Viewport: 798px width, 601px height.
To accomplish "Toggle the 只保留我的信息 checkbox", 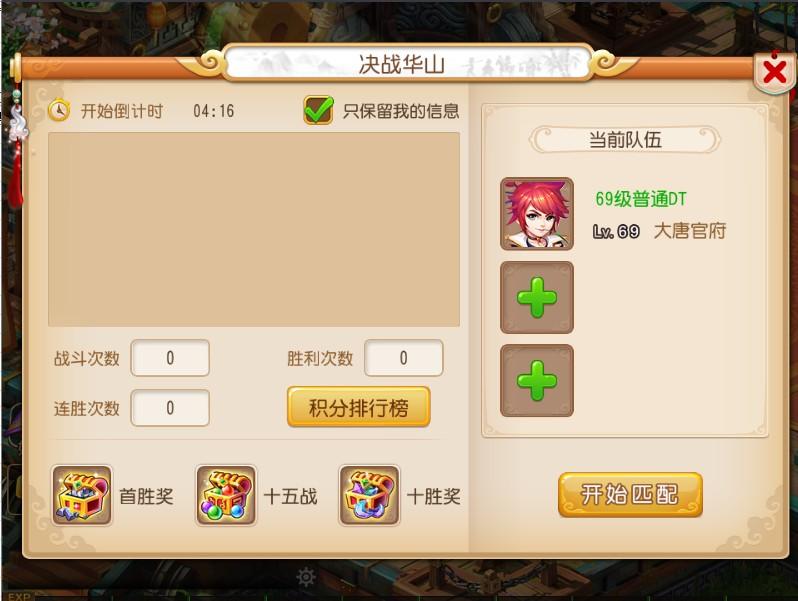I will coord(319,110).
